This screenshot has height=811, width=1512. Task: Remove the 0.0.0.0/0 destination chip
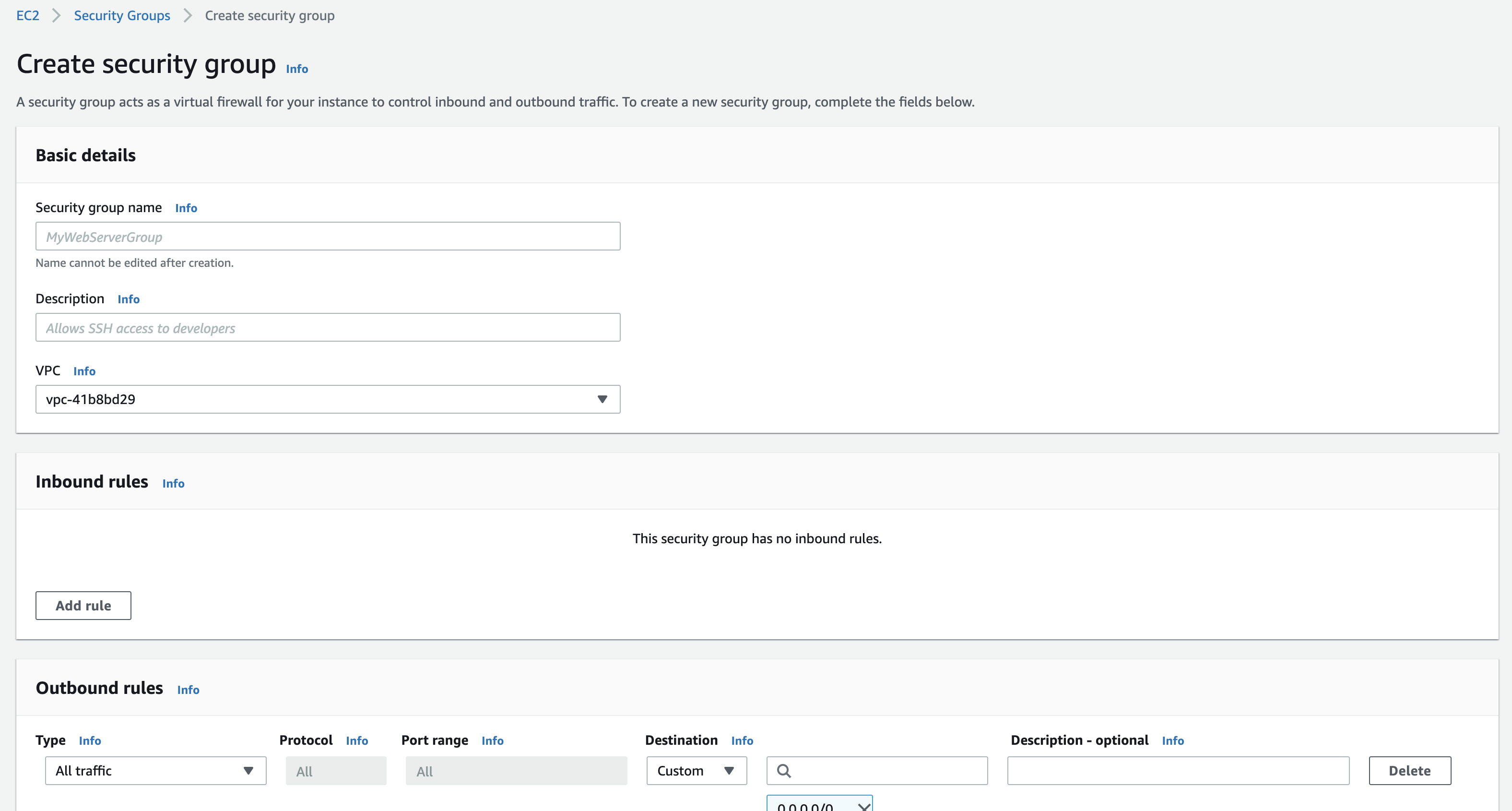pyautogui.click(x=863, y=807)
